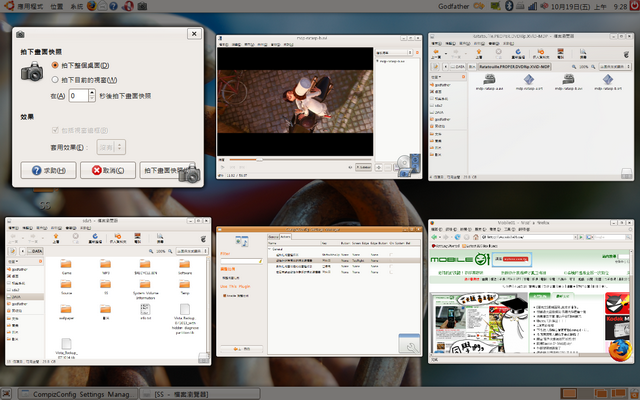640x400 pixels.
Task: Click the show desktop icon on the bottom panel
Action: tap(7, 394)
